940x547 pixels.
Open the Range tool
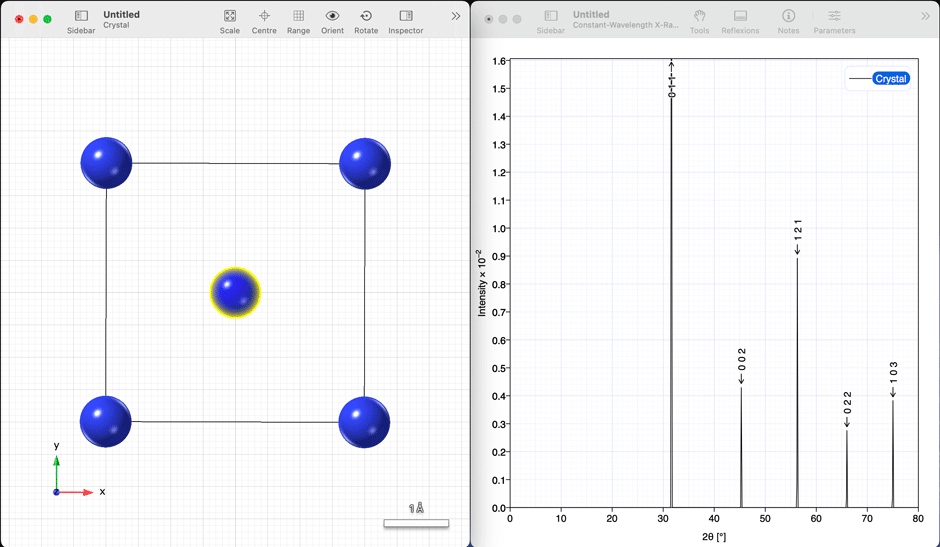point(298,17)
